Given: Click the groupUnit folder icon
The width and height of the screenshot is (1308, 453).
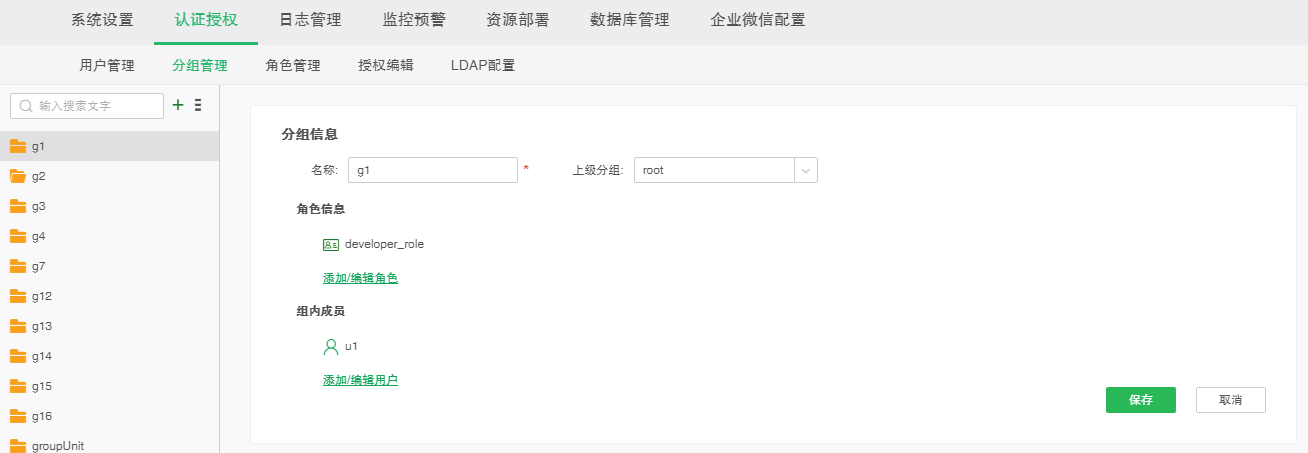Looking at the screenshot, I should (x=18, y=446).
